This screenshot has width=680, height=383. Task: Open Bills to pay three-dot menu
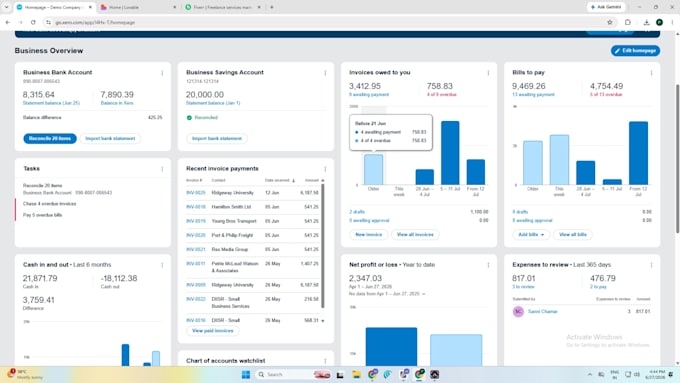[x=651, y=73]
